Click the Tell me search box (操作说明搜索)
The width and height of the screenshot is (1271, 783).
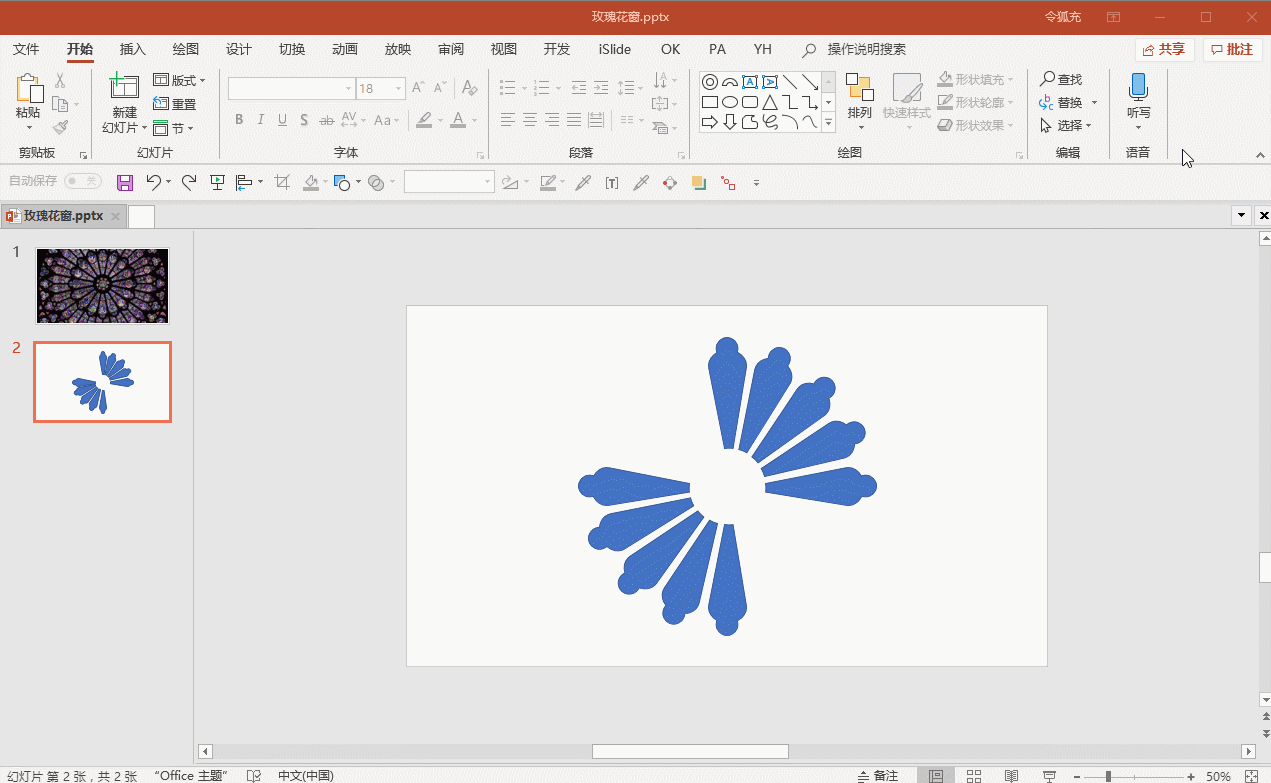pyautogui.click(x=866, y=49)
